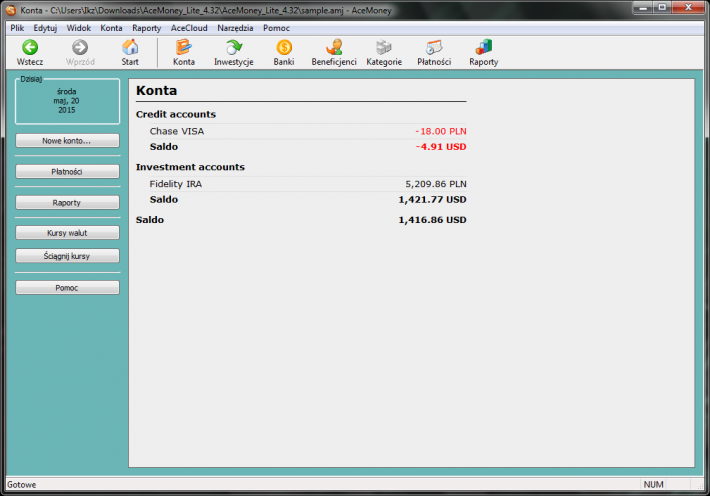Open the Beneficjenci payees icon
The height and width of the screenshot is (496, 710).
click(x=334, y=47)
